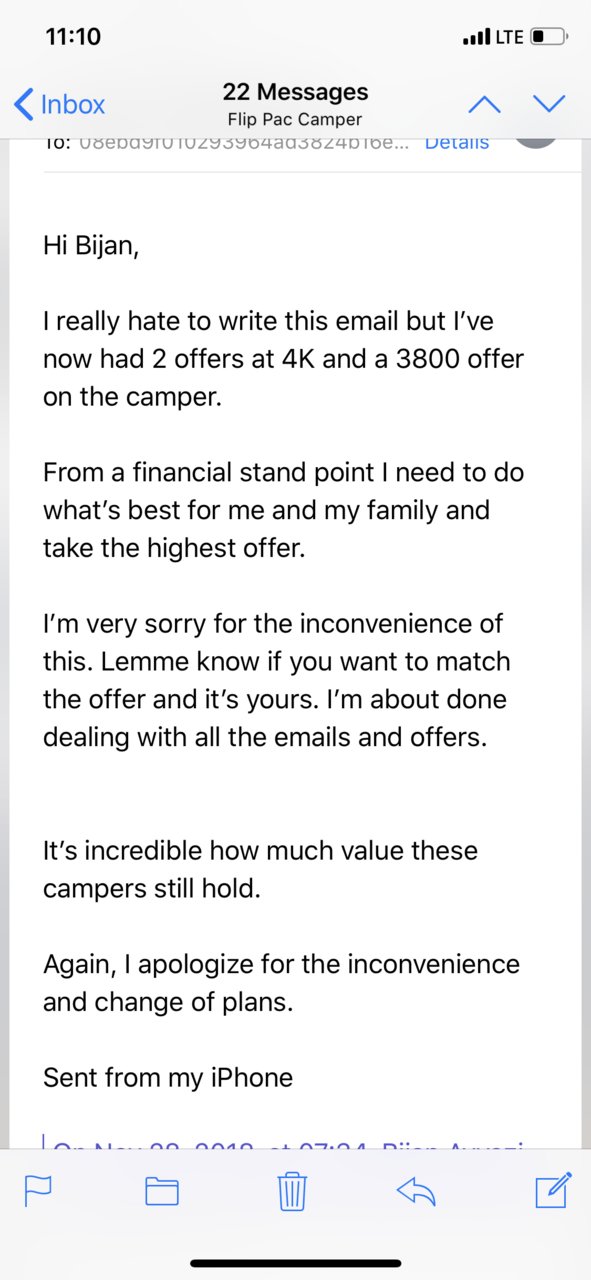The image size is (591, 1280).
Task: Tap the Flip Pac Camper subject line
Action: coord(295,119)
